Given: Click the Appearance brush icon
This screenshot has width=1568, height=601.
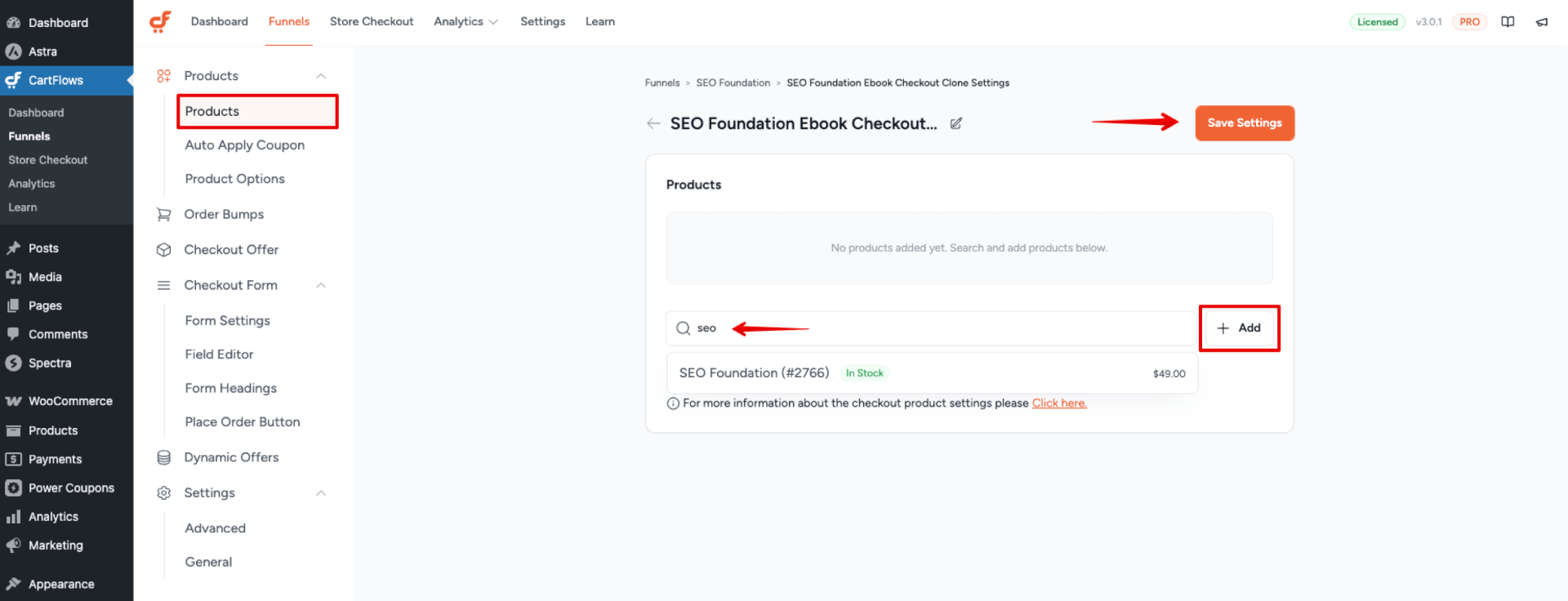Looking at the screenshot, I should 14,584.
